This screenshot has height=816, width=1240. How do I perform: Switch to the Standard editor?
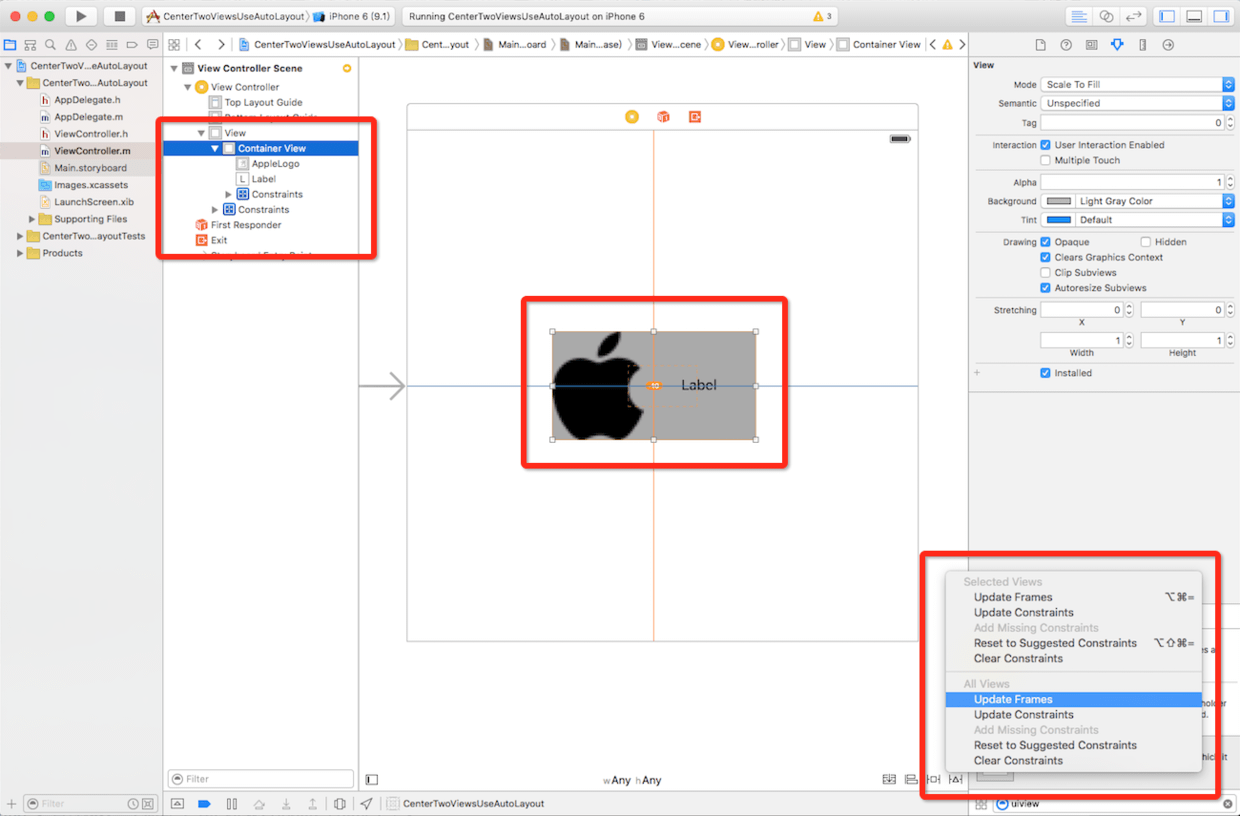(1079, 16)
